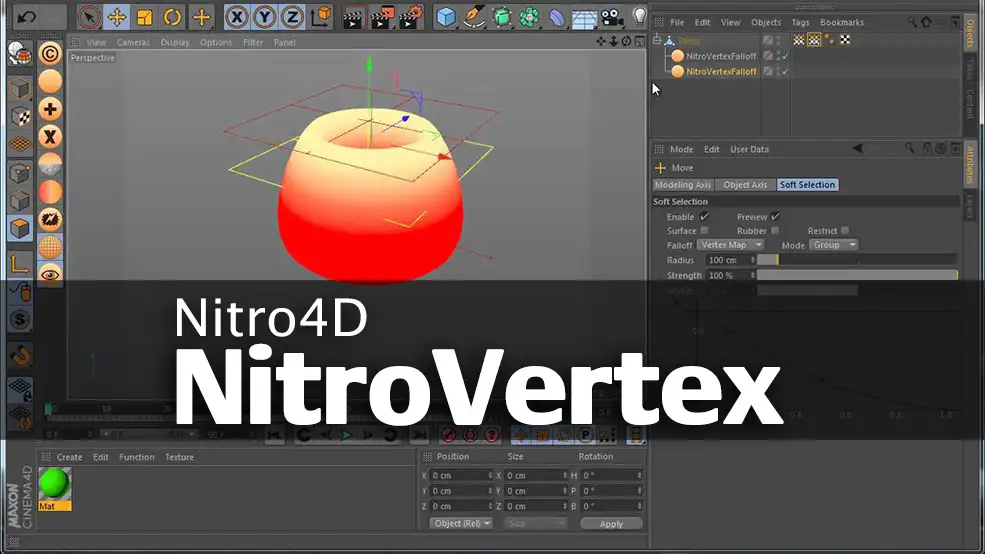Switch to Modeling Axis tab
This screenshot has width=985, height=554.
[x=683, y=185]
